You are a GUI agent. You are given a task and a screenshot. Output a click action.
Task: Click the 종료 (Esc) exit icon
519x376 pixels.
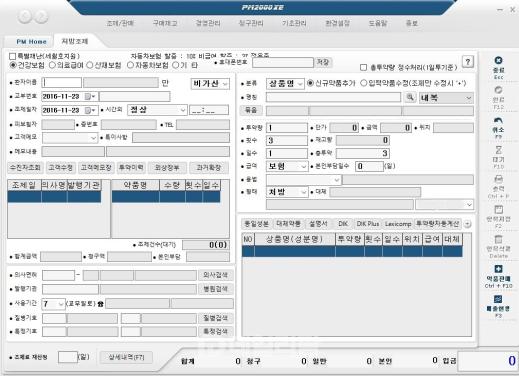click(x=498, y=61)
